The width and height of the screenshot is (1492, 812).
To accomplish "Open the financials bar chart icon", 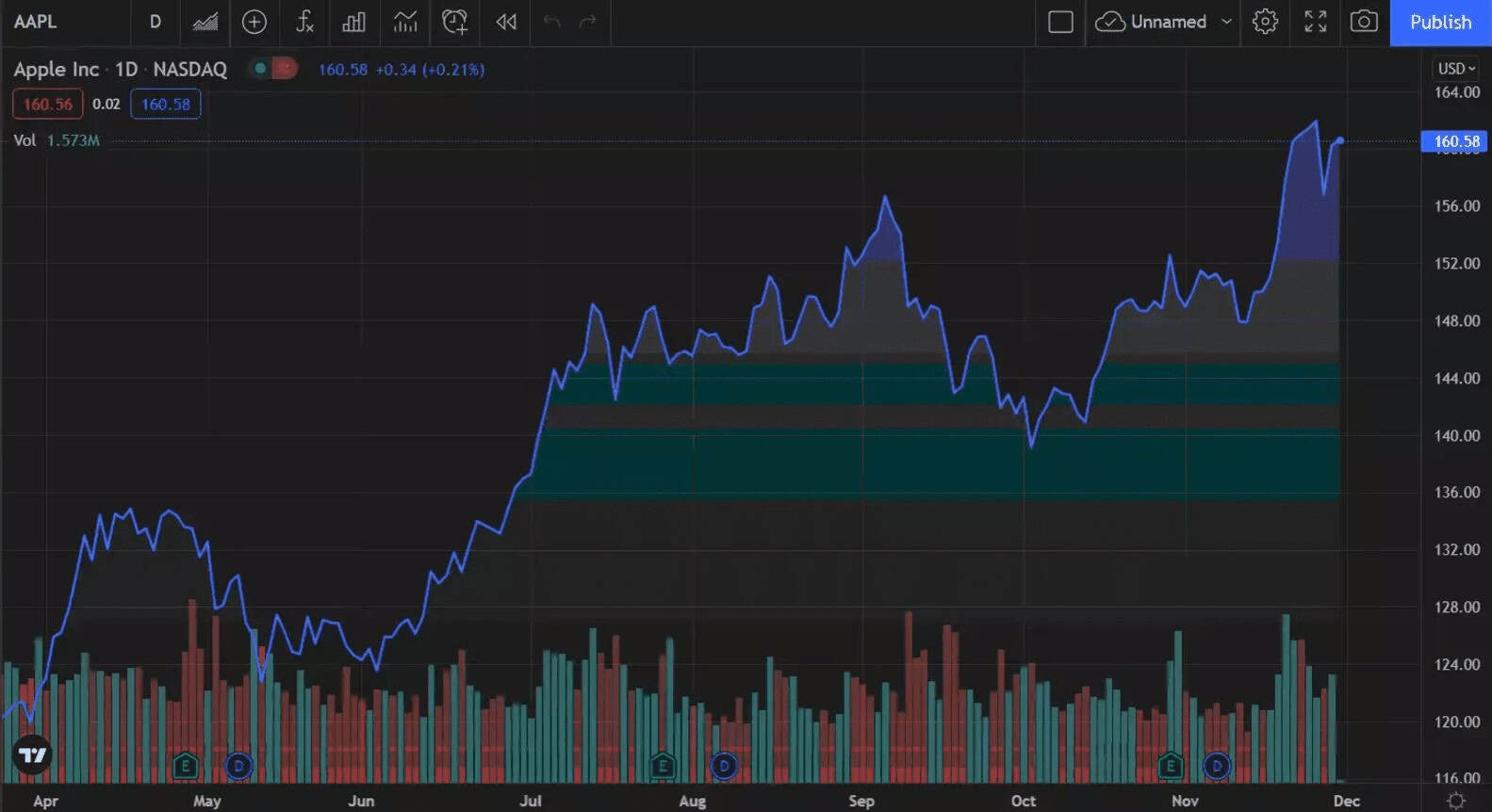I will tap(354, 22).
